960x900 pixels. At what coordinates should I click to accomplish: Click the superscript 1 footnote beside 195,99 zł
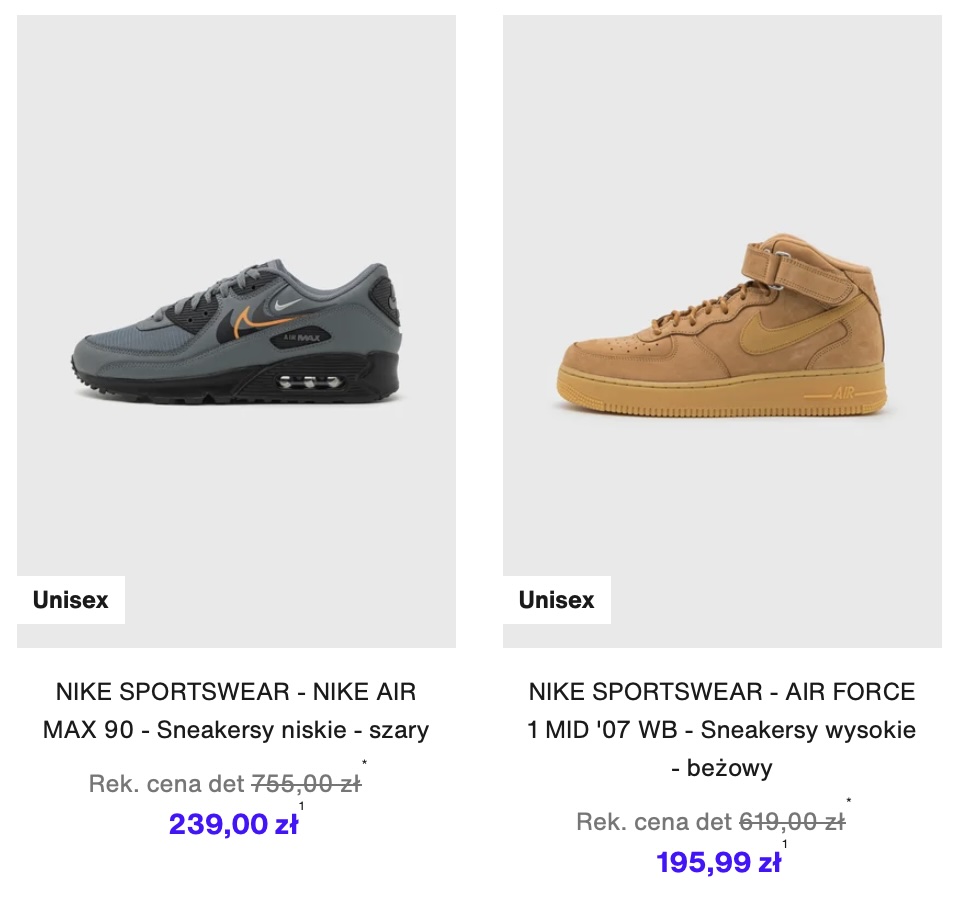[x=785, y=844]
